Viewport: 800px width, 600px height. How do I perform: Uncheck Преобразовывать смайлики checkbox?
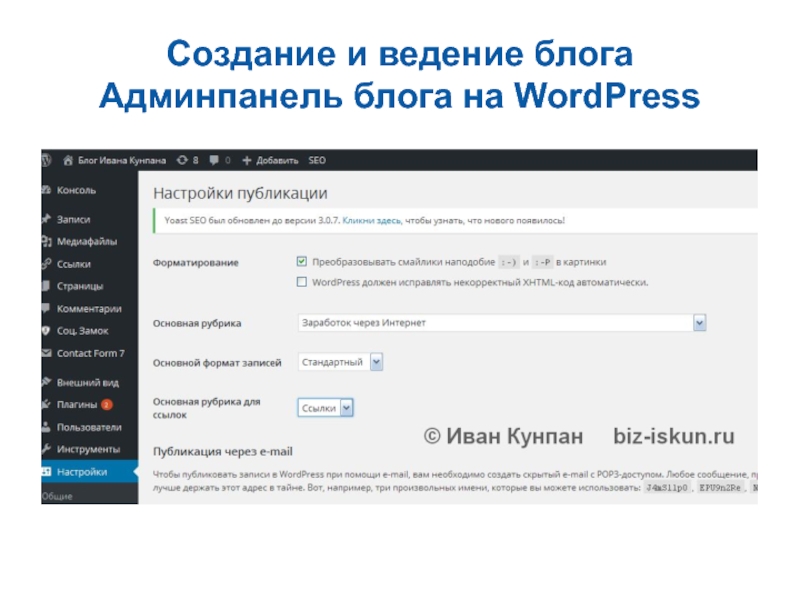(x=302, y=262)
